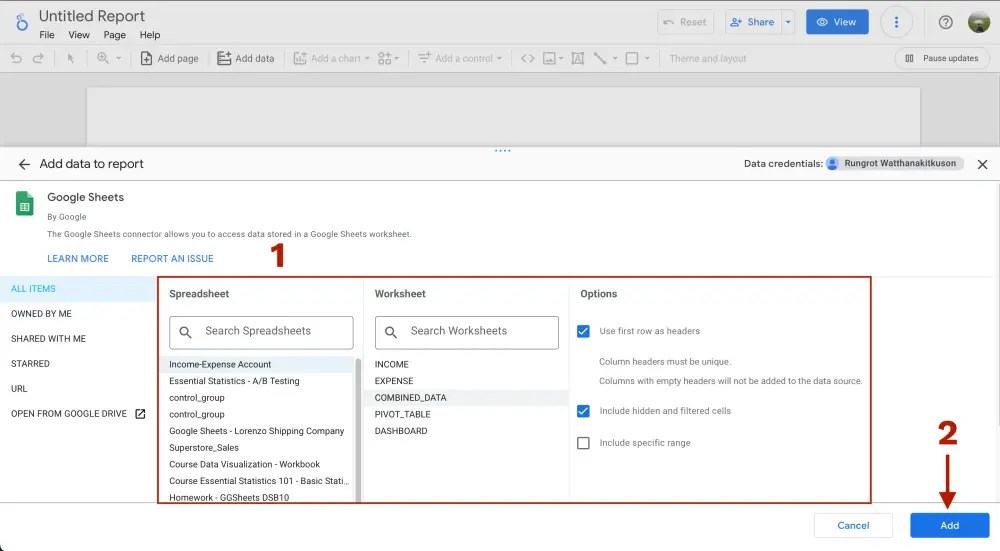Click the back arrow beside Add data to report
1000x551 pixels.
tap(24, 164)
